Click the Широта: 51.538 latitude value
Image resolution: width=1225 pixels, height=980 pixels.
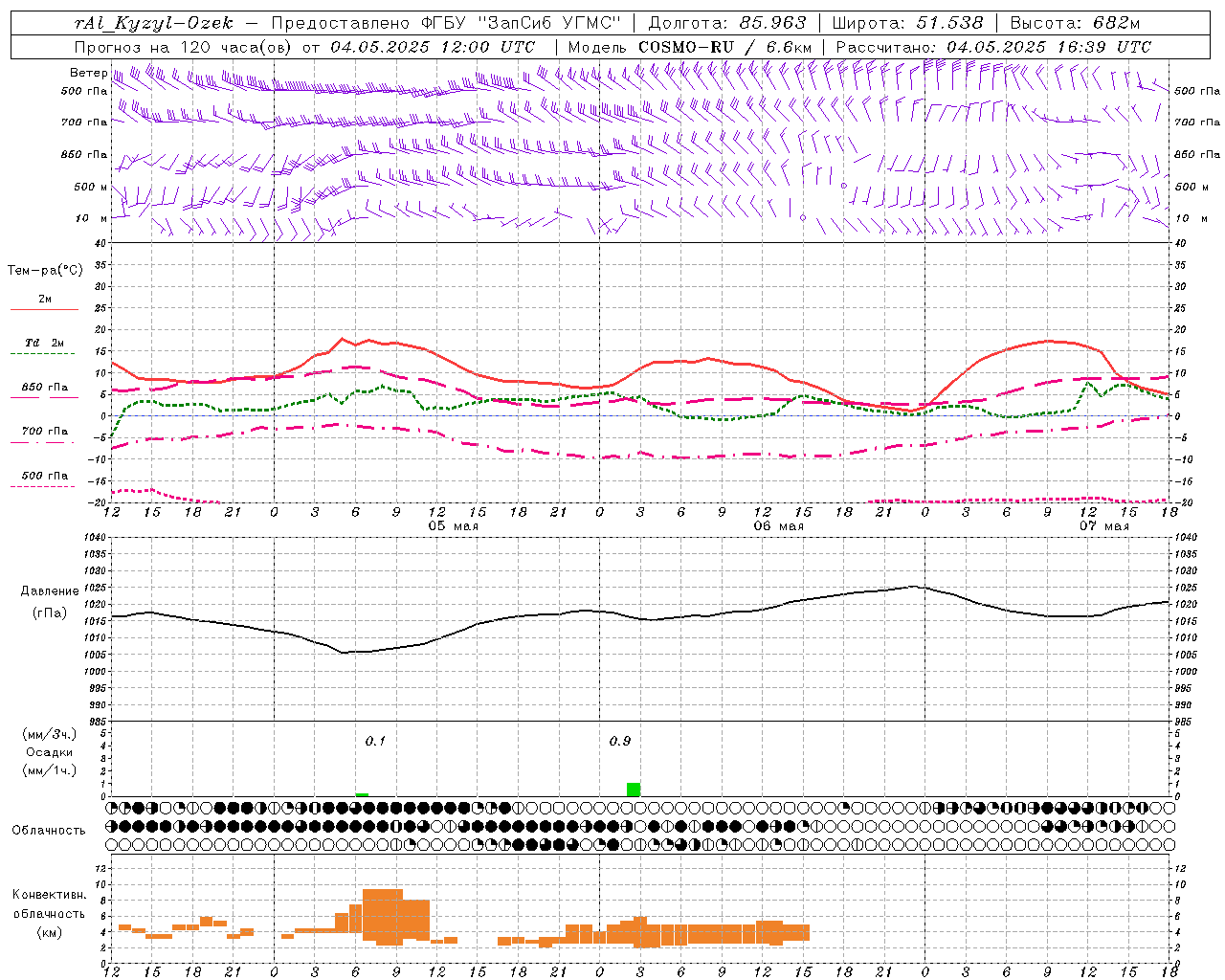point(908,23)
